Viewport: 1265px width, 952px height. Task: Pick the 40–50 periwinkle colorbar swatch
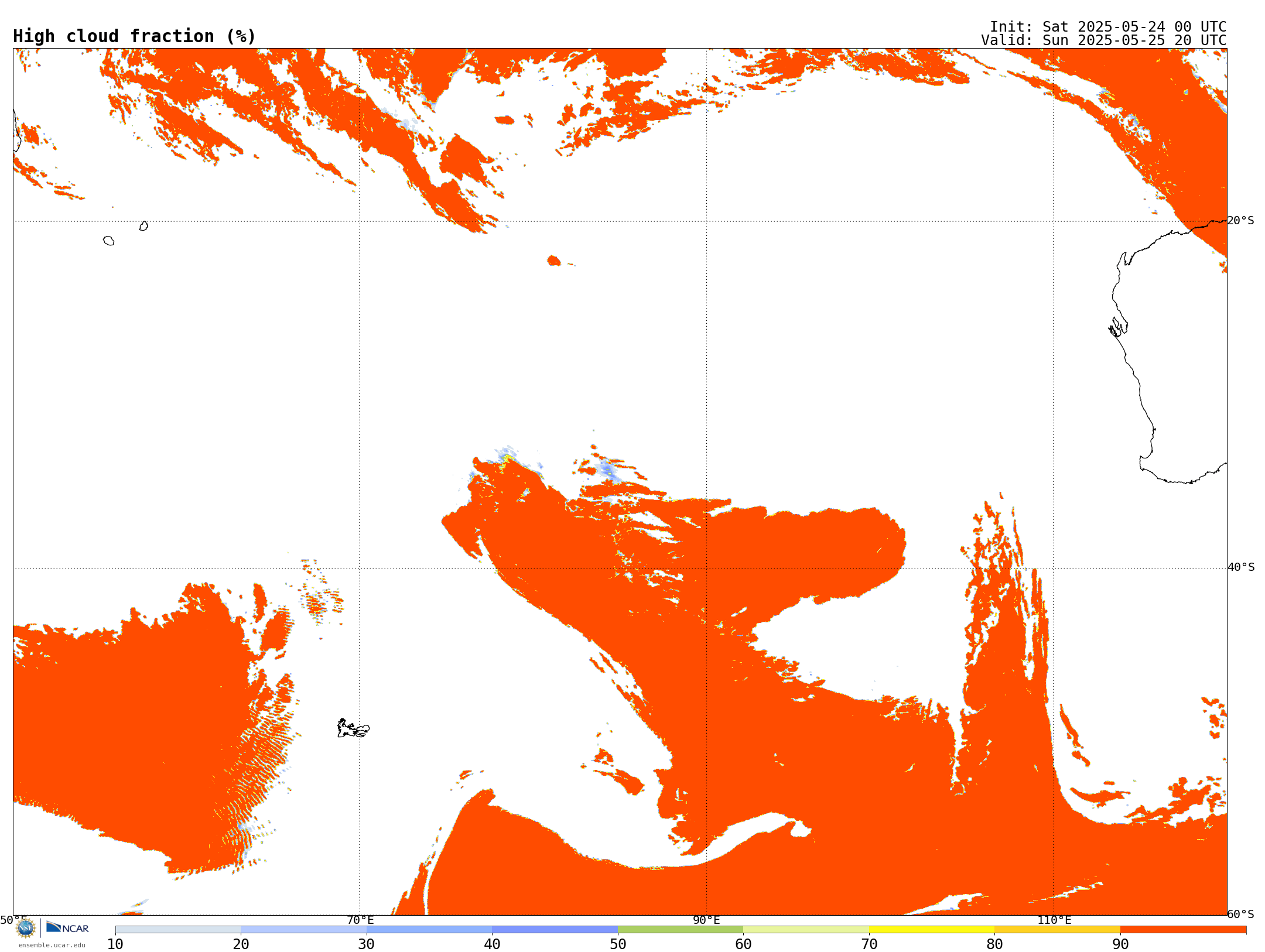[555, 929]
